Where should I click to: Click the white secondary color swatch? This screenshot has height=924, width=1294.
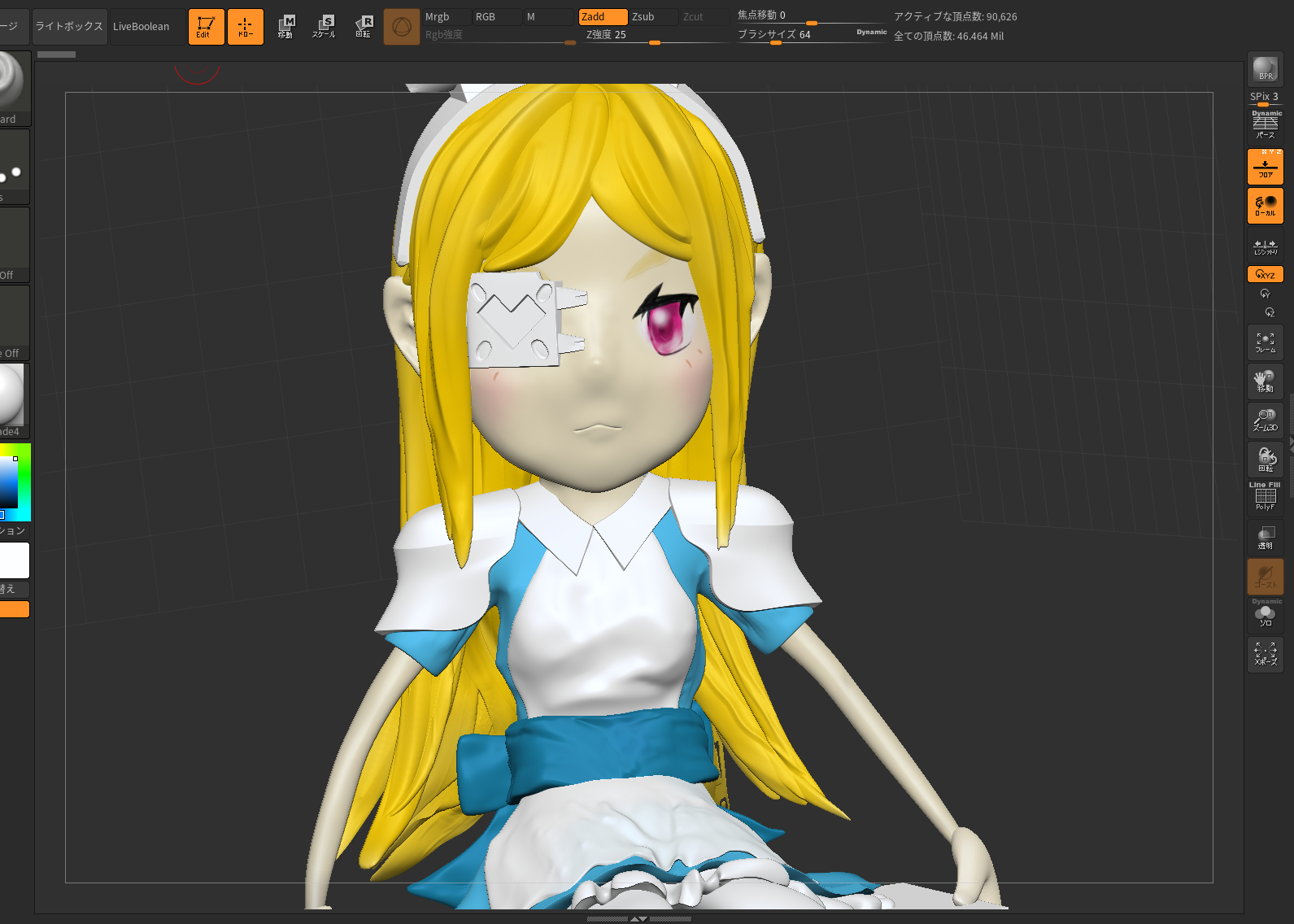(15, 560)
